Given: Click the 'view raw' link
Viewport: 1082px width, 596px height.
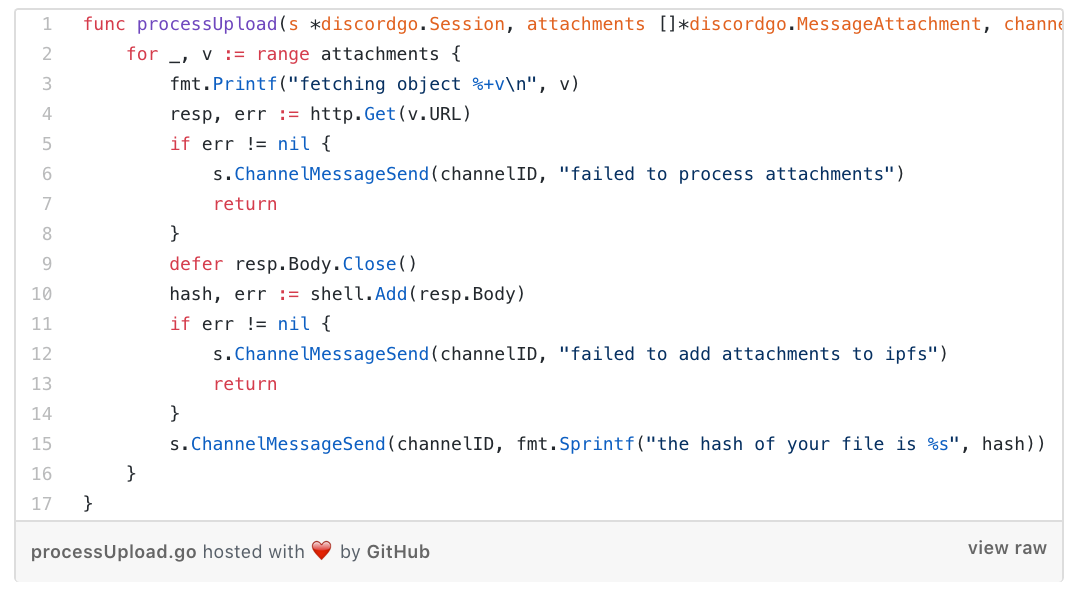Looking at the screenshot, I should coord(1007,548).
